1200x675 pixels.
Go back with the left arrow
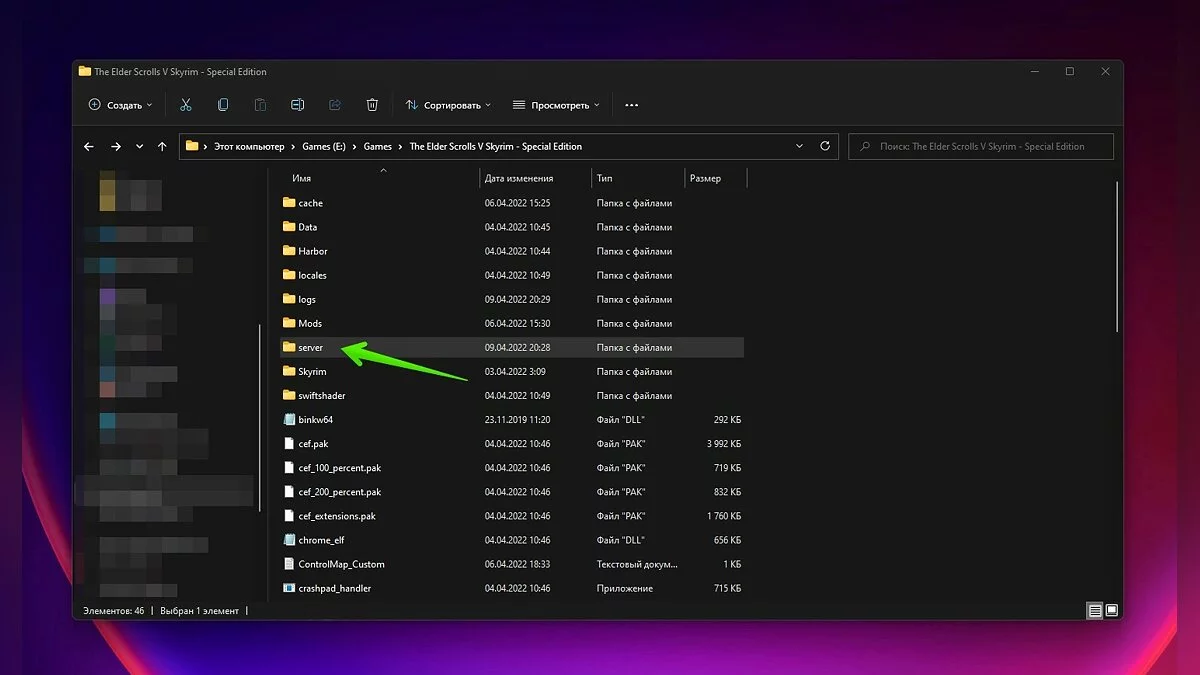[89, 146]
